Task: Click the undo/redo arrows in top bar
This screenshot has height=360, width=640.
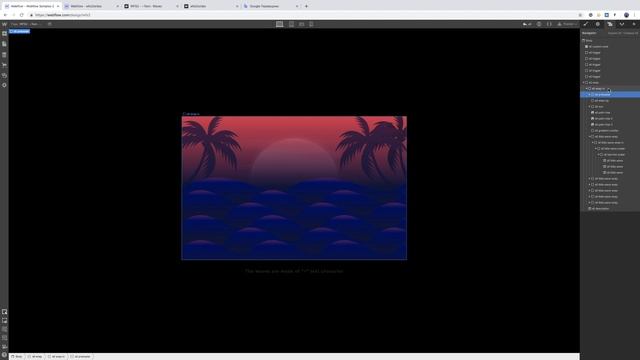Action: click(527, 24)
